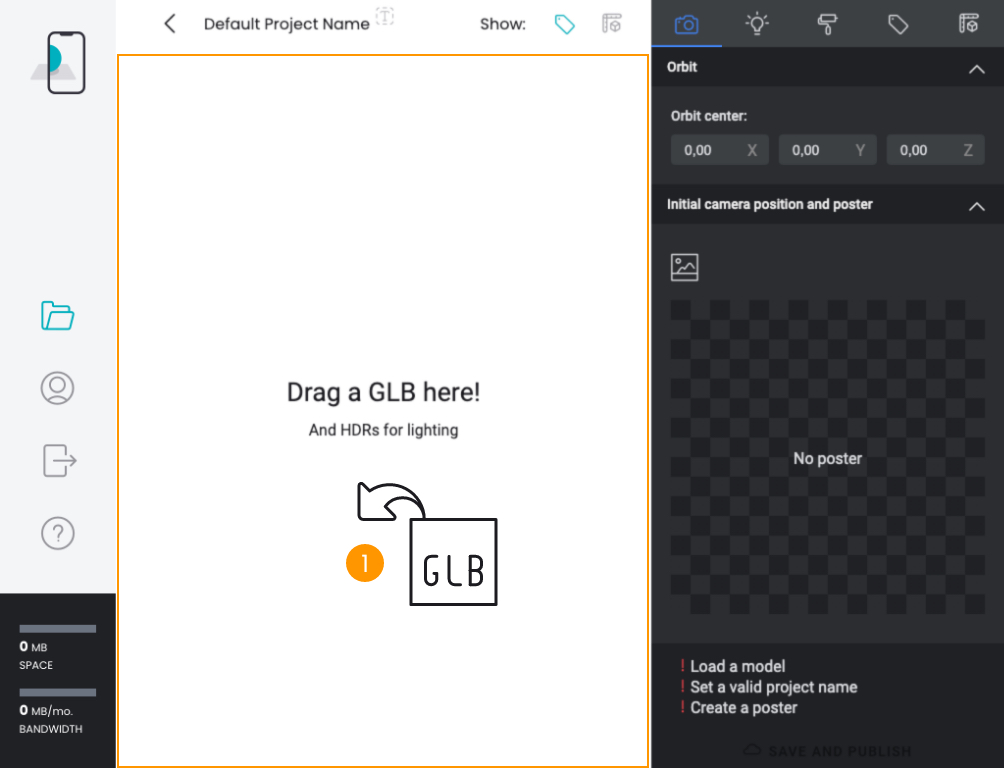Click the back arrow next to project name

[169, 23]
